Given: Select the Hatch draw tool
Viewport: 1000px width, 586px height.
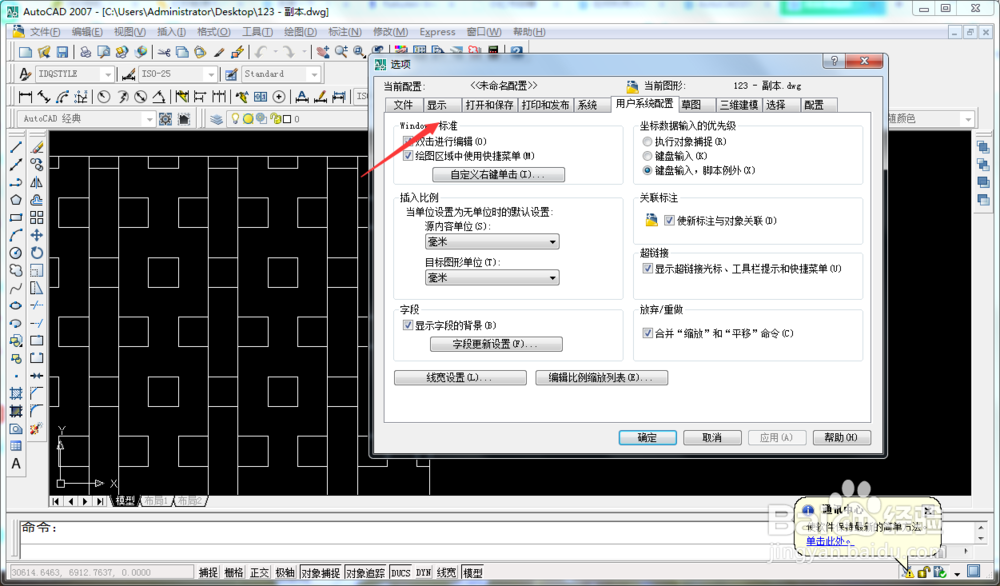Looking at the screenshot, I should (16, 393).
